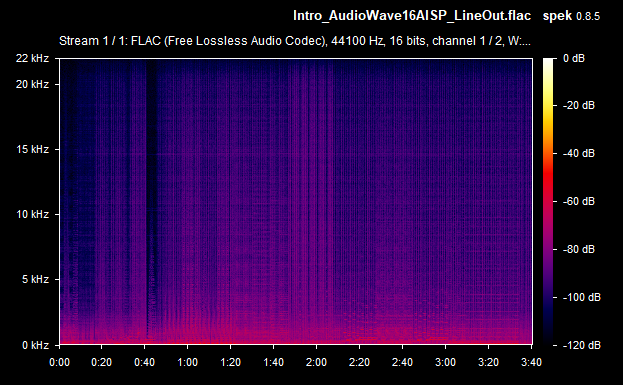
Task: Click the 0 kHz frequency axis label
Action: tap(35, 345)
